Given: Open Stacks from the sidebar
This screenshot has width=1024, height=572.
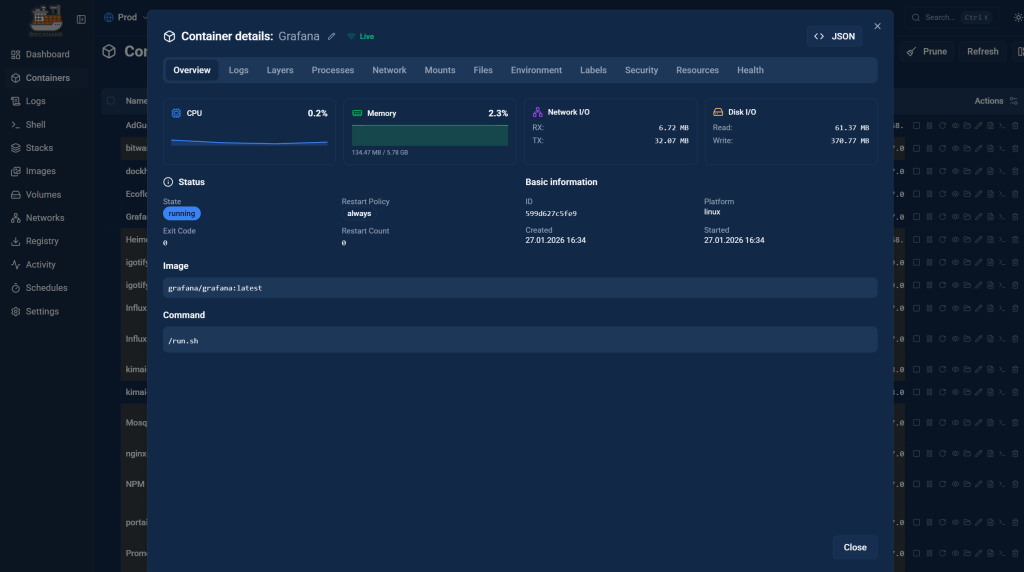Looking at the screenshot, I should 40,148.
